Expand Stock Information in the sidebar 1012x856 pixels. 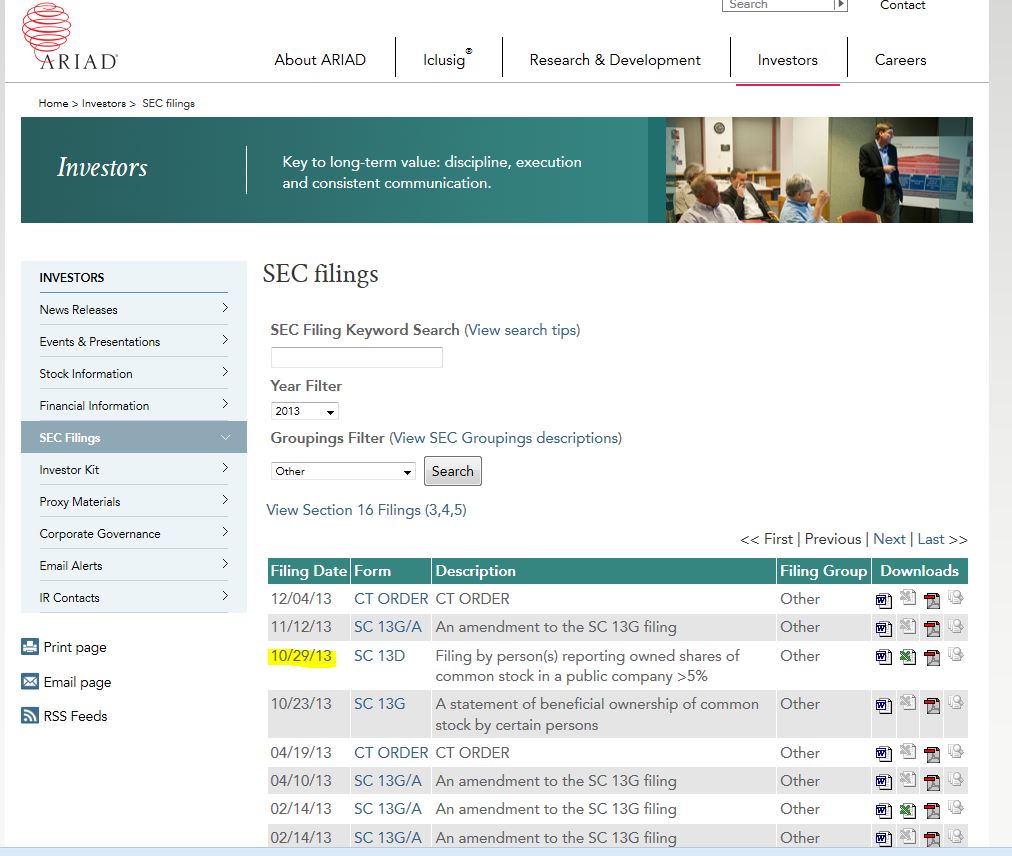pyautogui.click(x=225, y=373)
